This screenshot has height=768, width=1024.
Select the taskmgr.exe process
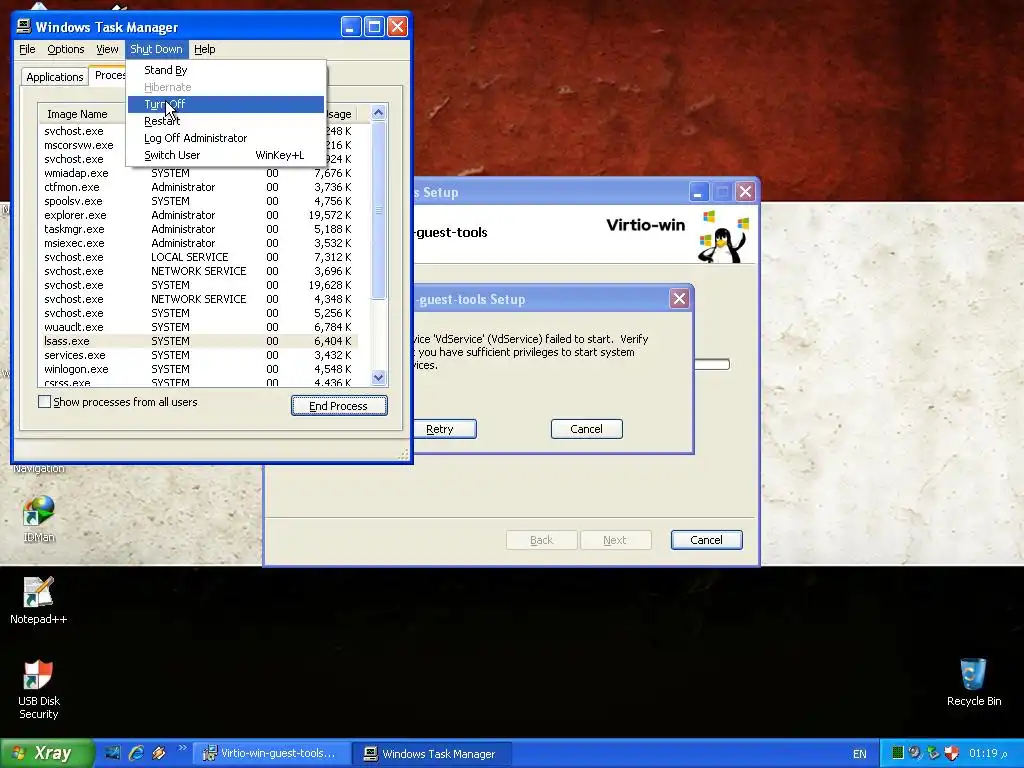(x=197, y=229)
